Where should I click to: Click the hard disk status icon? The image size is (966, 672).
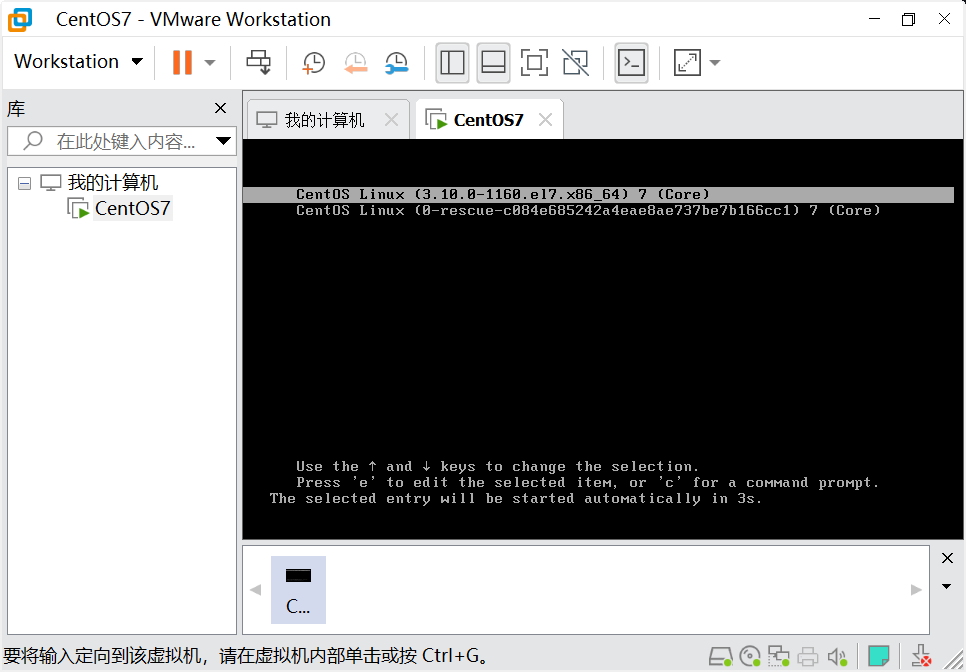(x=720, y=657)
